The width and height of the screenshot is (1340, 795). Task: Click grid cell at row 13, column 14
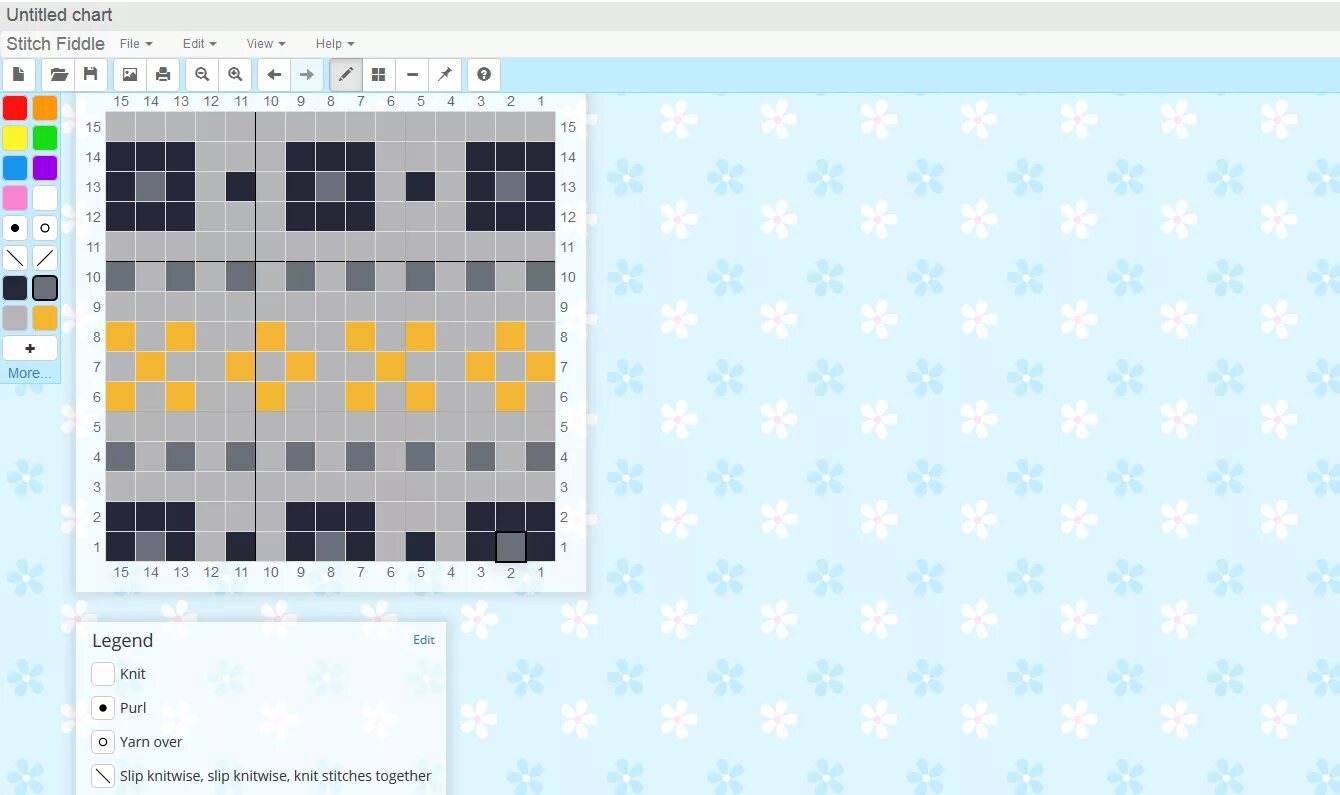point(151,187)
